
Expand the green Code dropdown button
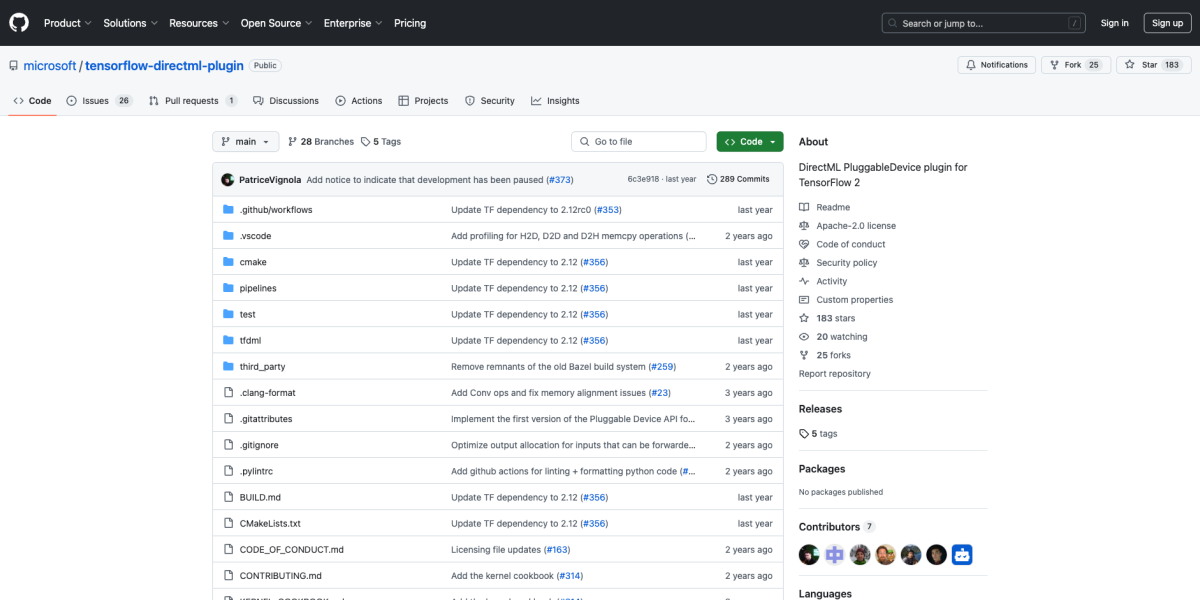750,142
